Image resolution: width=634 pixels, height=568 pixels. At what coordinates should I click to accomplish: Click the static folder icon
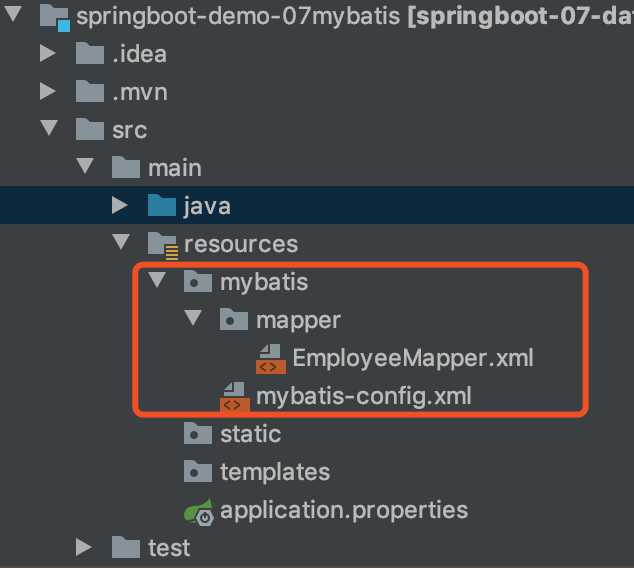coord(198,433)
